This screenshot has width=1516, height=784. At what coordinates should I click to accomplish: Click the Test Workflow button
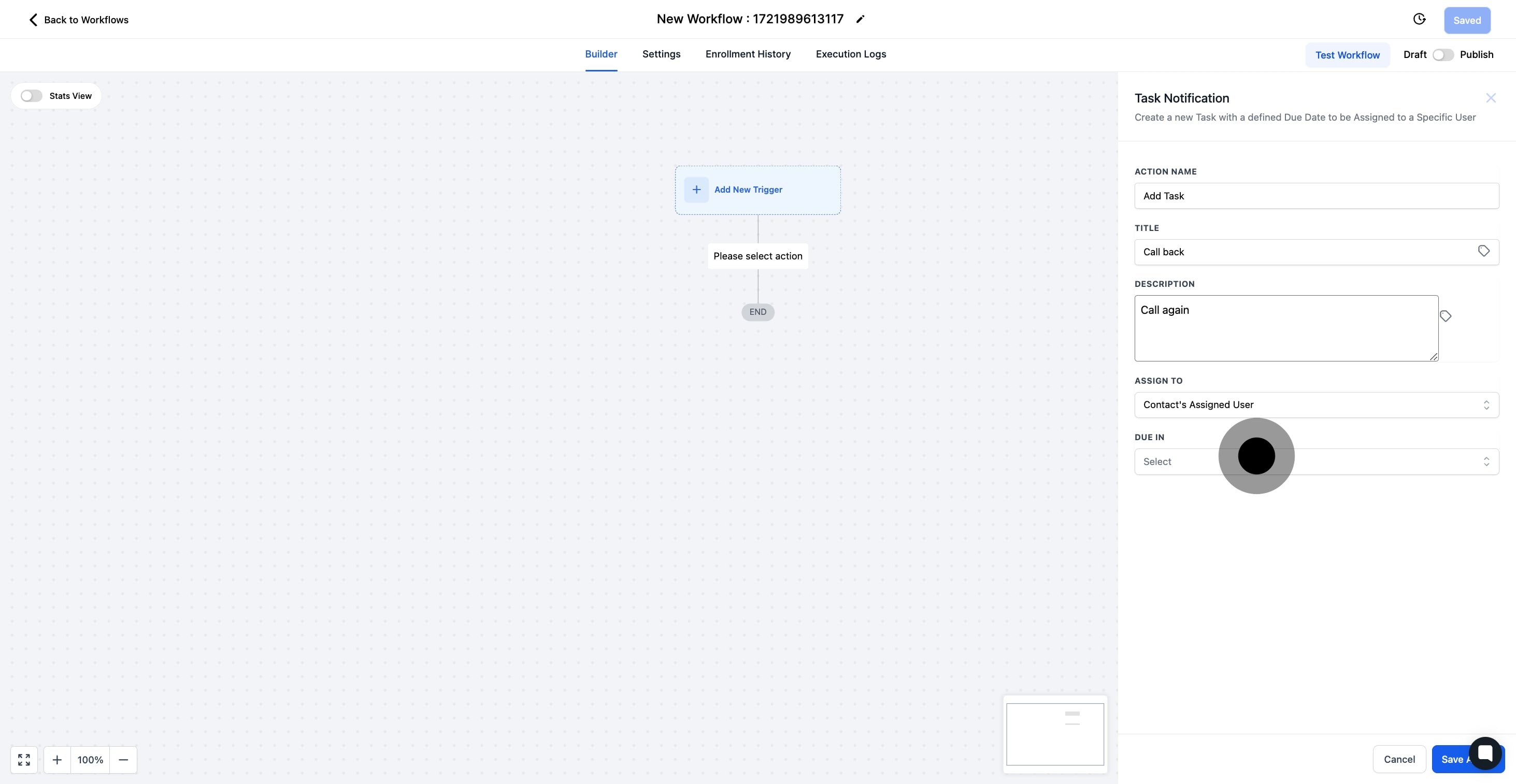1347,55
